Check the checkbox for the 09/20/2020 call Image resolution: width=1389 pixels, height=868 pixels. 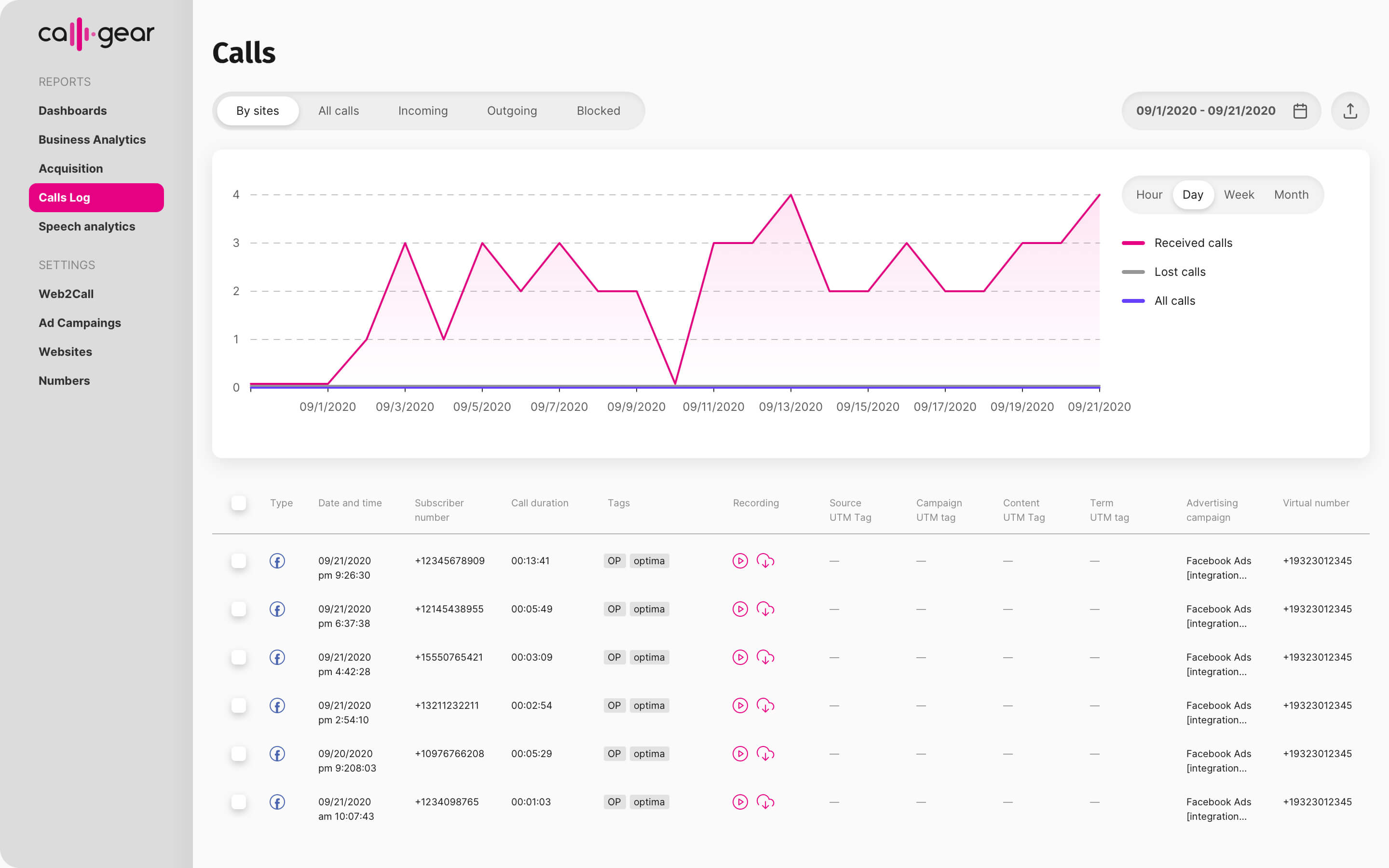[x=239, y=754]
